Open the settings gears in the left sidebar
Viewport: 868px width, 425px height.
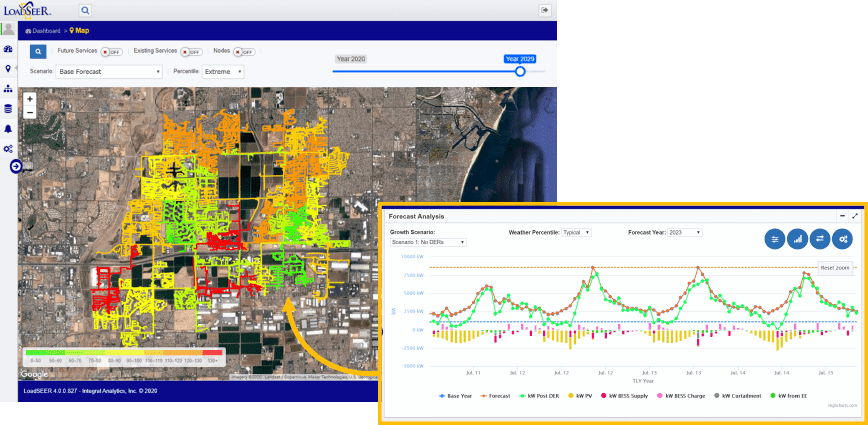coord(8,149)
